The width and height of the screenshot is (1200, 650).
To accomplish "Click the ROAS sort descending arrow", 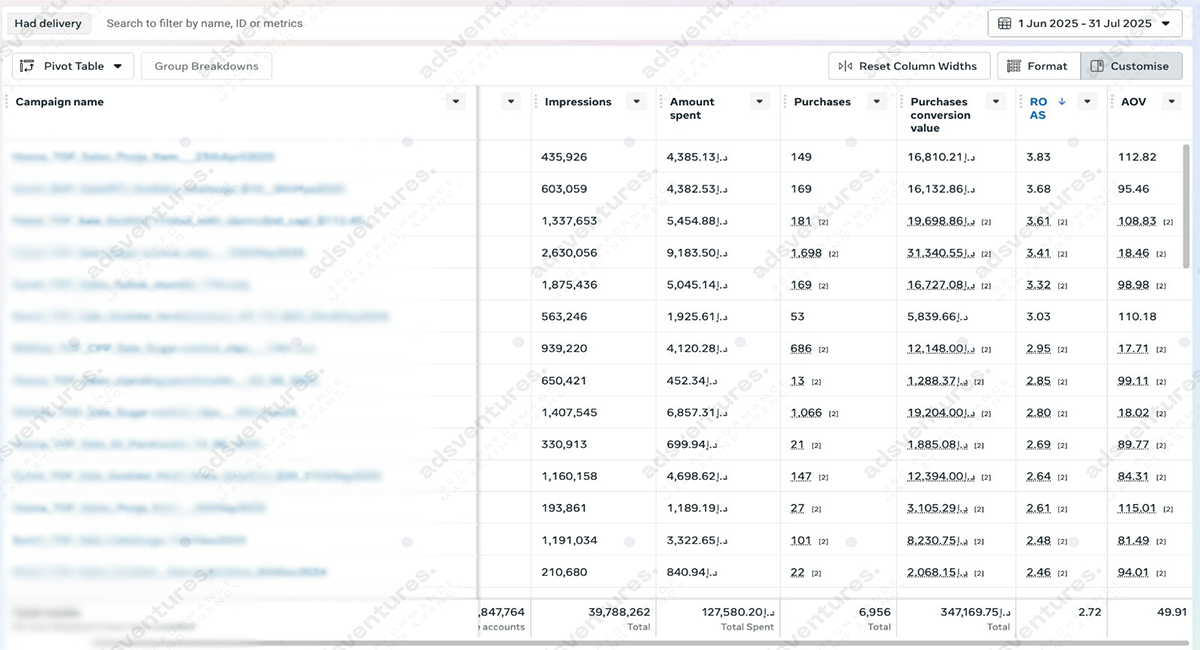I will tap(1061, 102).
